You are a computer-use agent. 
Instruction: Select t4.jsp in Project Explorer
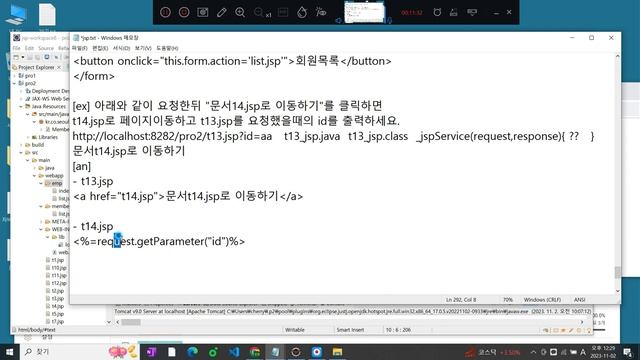click(x=55, y=306)
